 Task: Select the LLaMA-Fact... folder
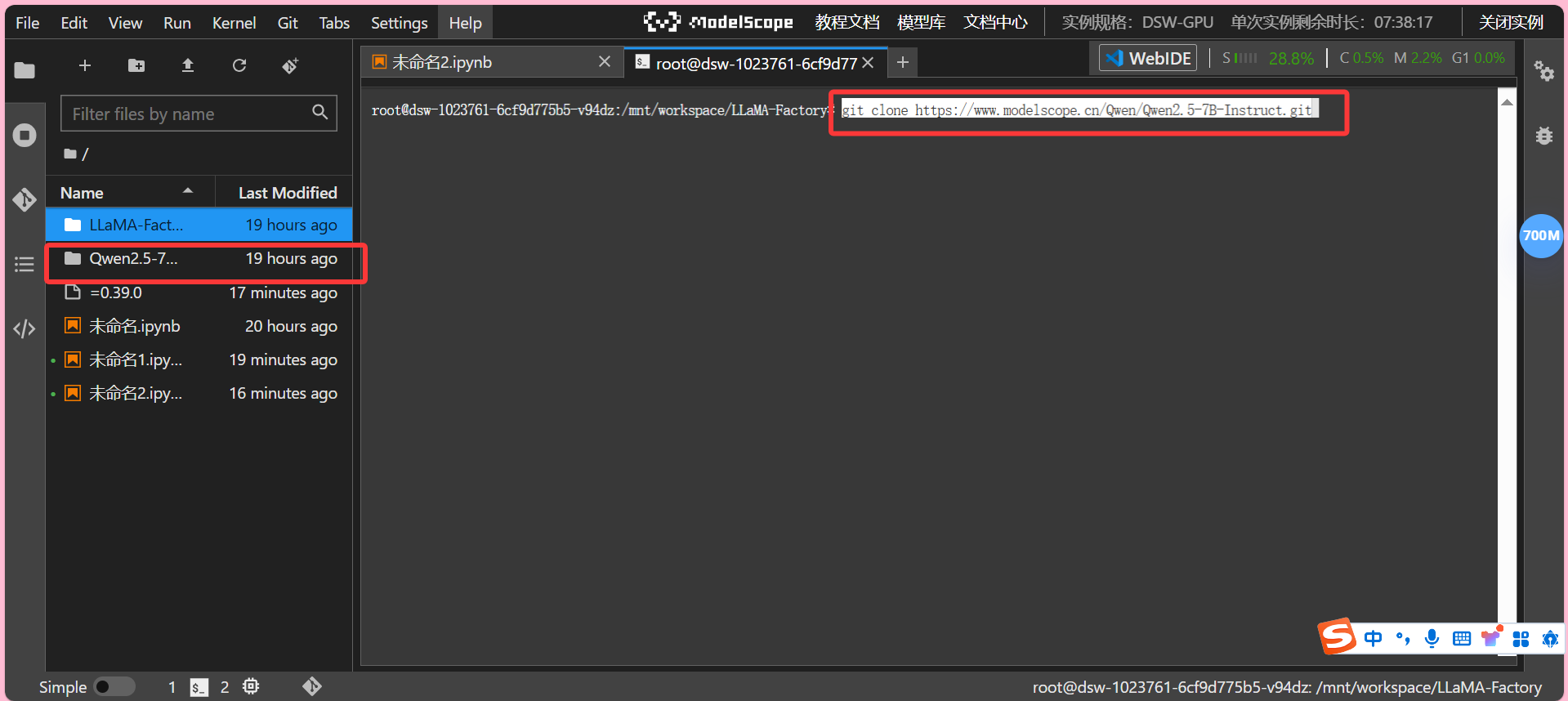pyautogui.click(x=199, y=225)
